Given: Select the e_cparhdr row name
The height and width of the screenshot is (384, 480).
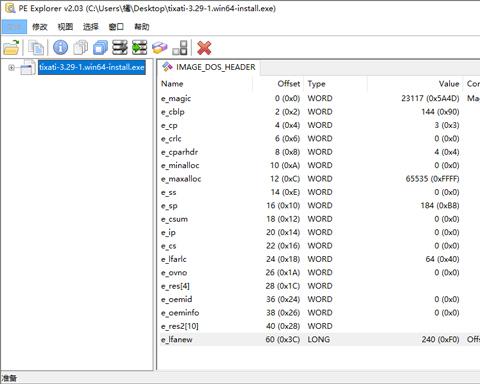Looking at the screenshot, I should click(x=180, y=152).
